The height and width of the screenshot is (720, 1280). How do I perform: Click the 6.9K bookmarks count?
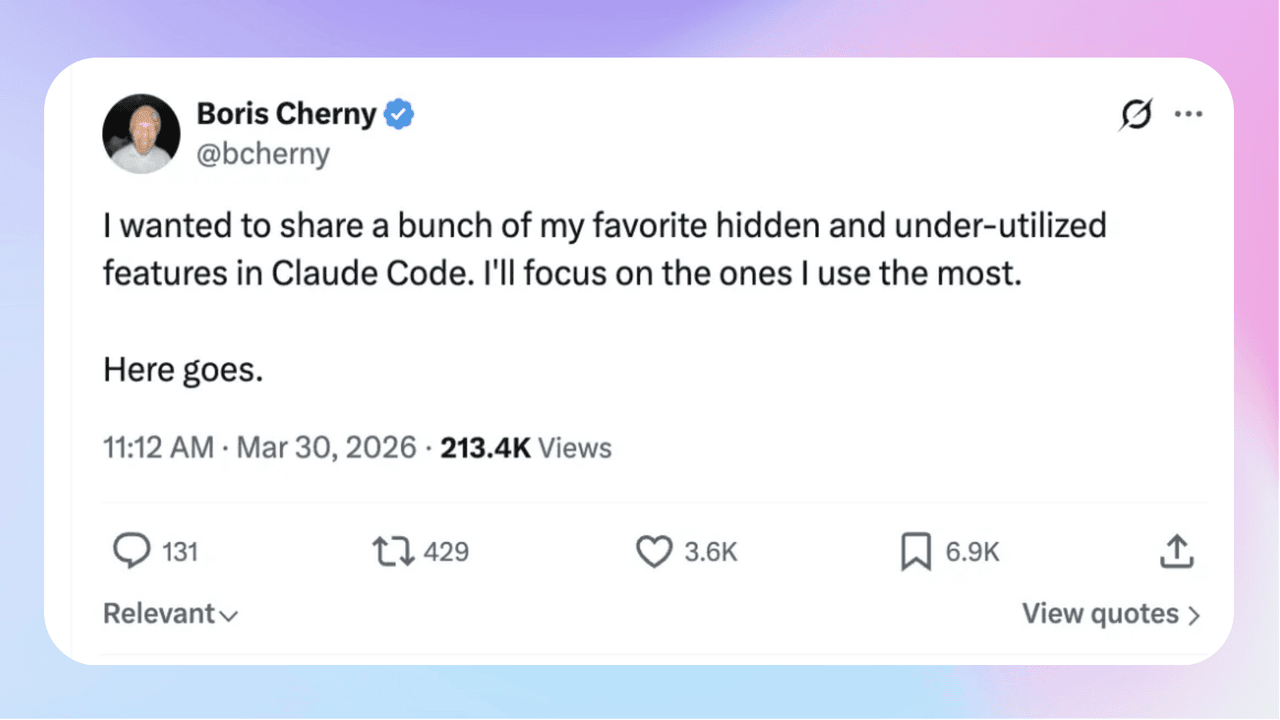972,551
